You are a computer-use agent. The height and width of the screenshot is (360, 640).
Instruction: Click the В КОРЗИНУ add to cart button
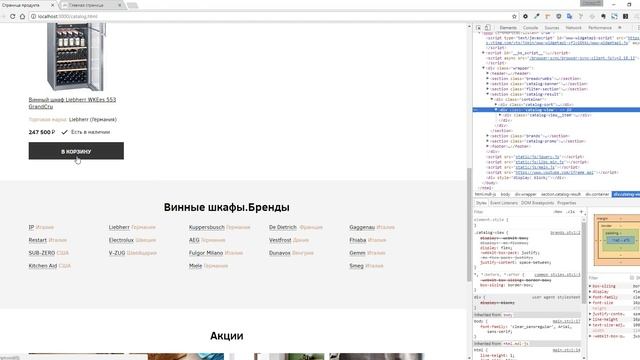pos(76,151)
